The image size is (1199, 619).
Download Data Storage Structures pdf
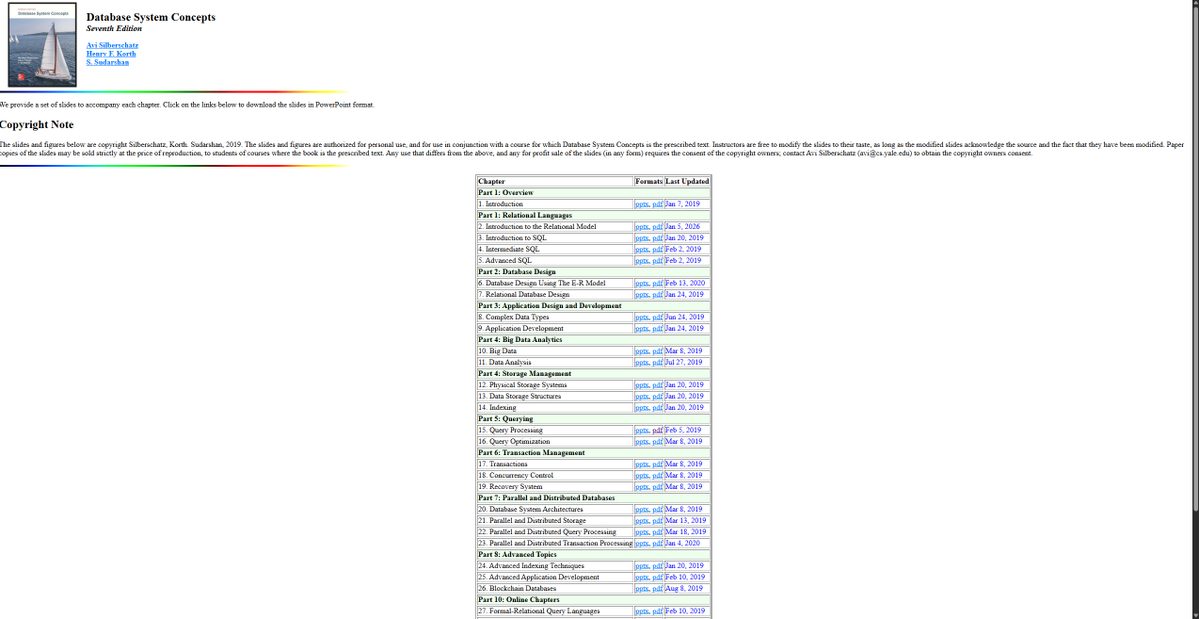(x=657, y=397)
